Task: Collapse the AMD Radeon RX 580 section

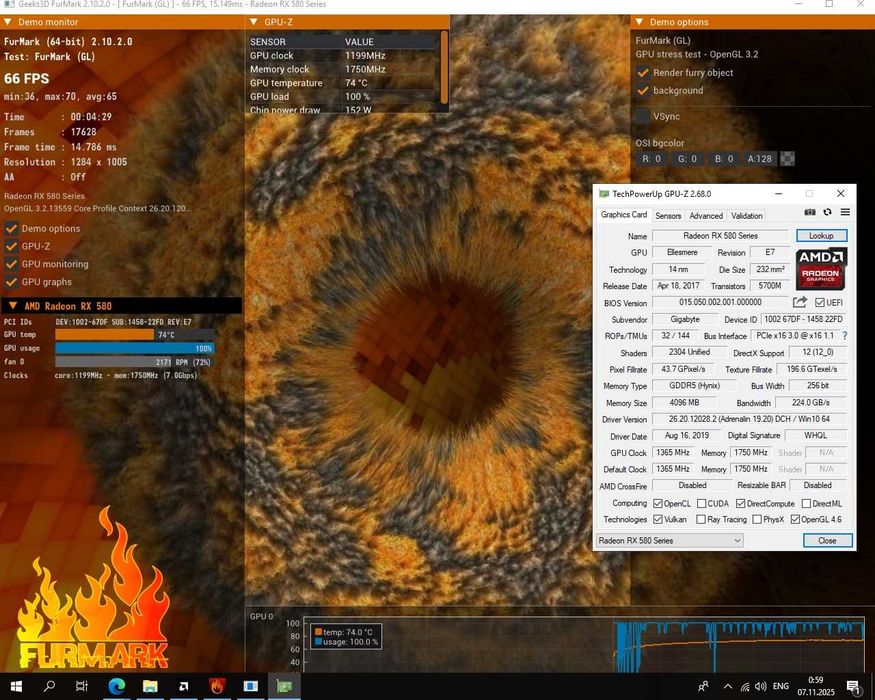Action: [x=12, y=306]
